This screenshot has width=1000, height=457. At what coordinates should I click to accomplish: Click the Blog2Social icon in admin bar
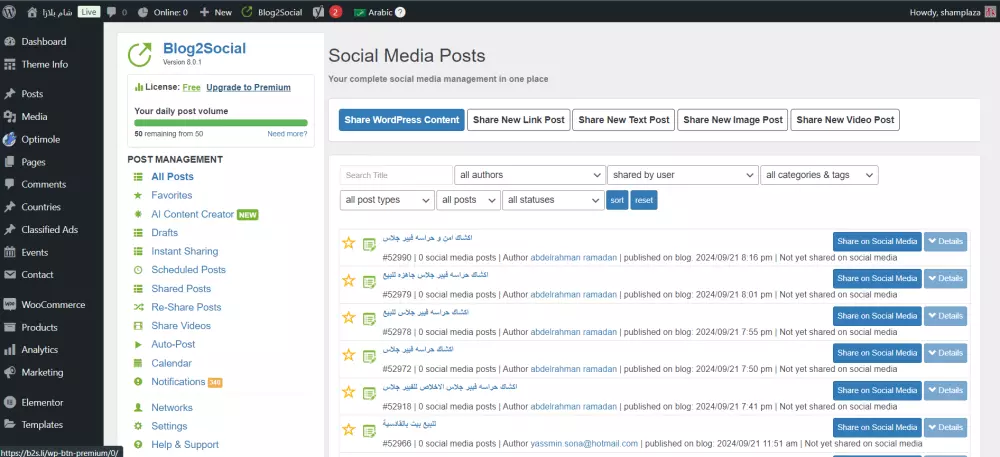pos(246,12)
